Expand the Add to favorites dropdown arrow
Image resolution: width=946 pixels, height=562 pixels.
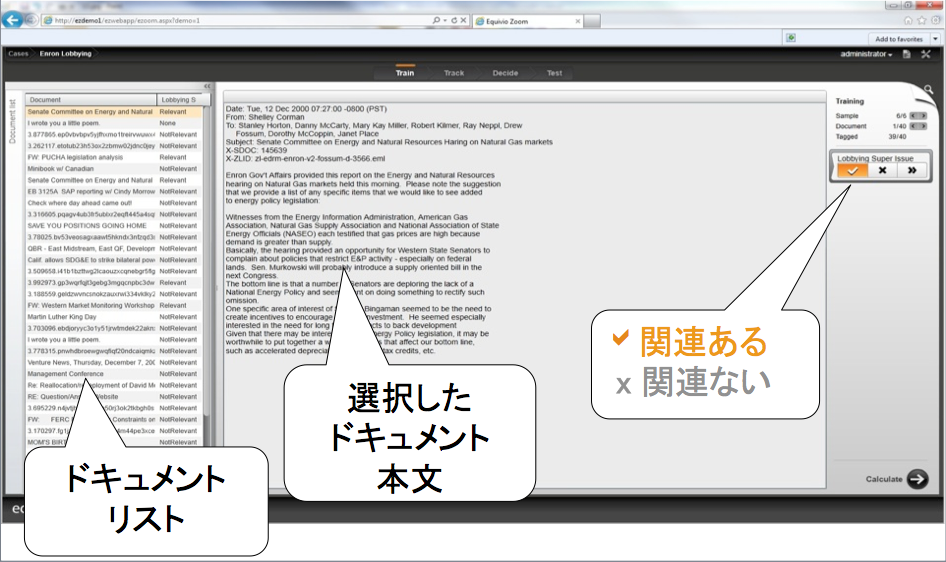tap(935, 38)
